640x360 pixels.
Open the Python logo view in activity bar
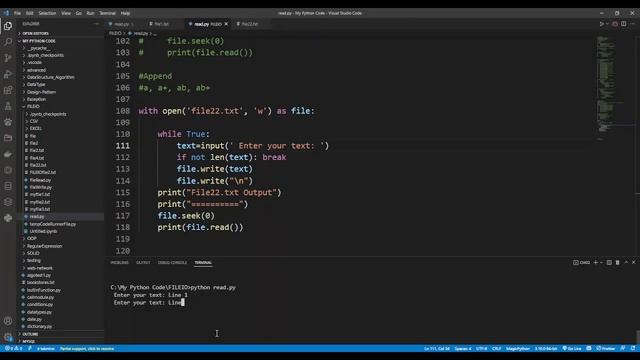pyautogui.click(x=8, y=218)
